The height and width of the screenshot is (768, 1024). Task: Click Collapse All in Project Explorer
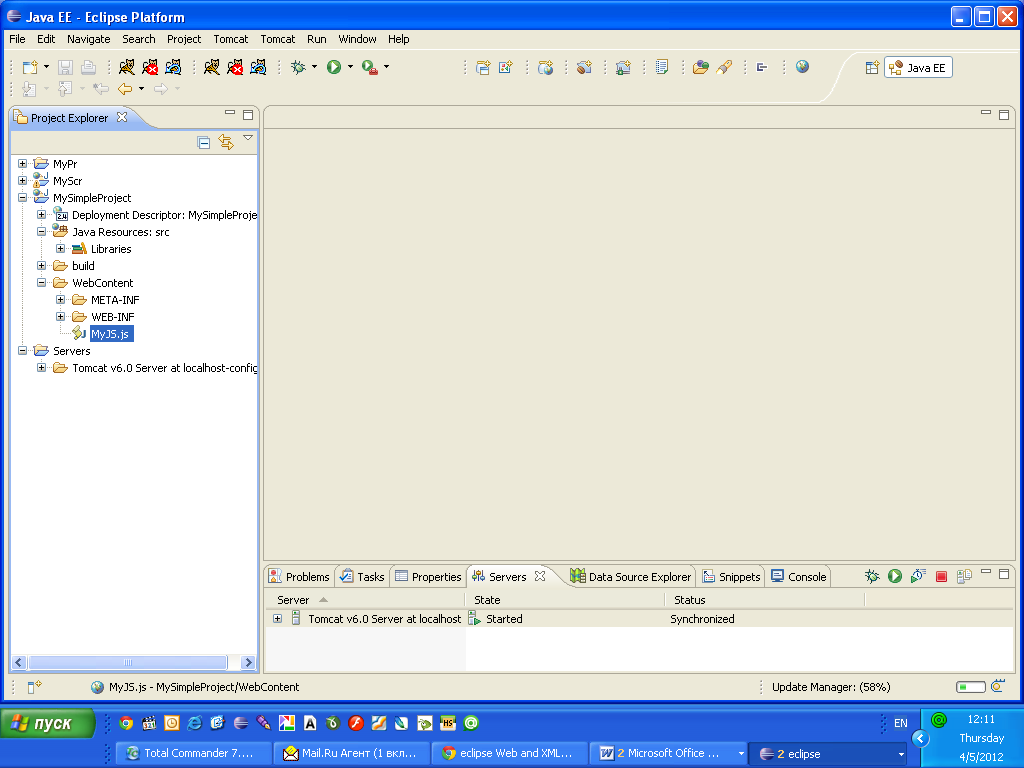click(x=204, y=142)
